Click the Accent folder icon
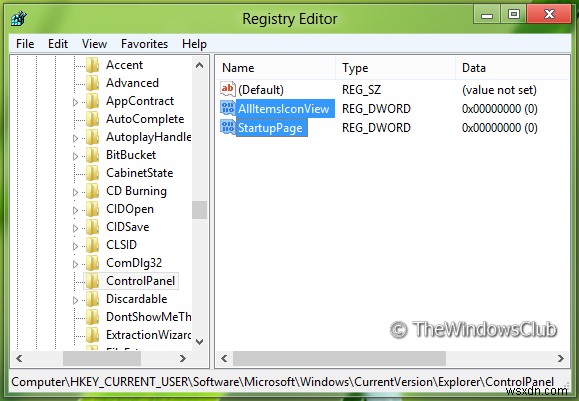This screenshot has height=401, width=579. (92, 65)
